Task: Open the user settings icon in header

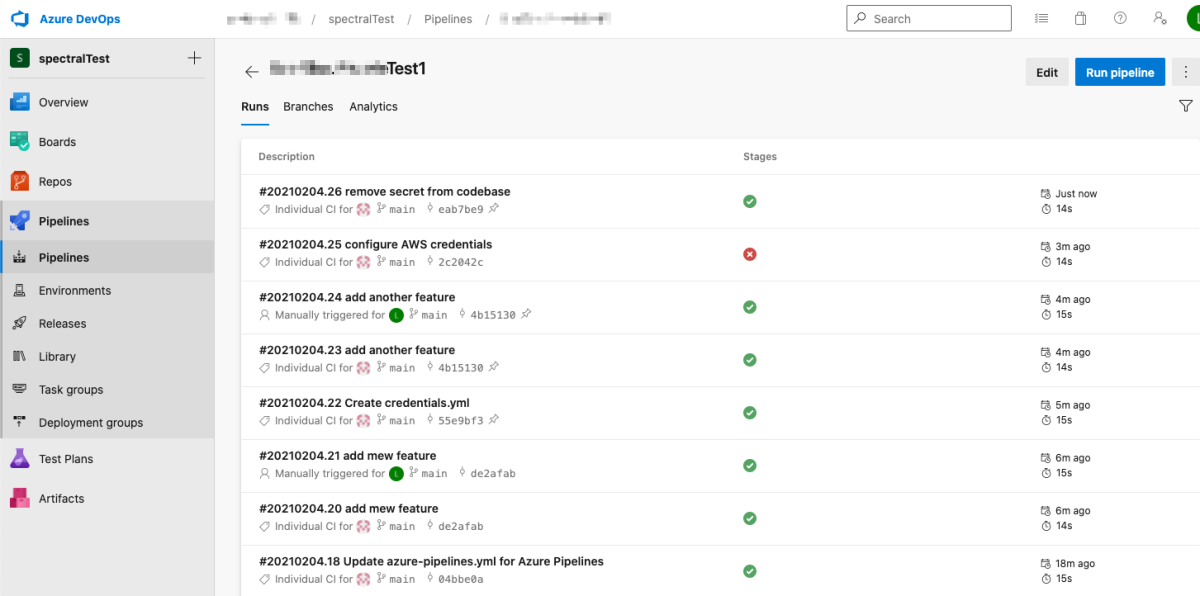Action: click(1159, 18)
